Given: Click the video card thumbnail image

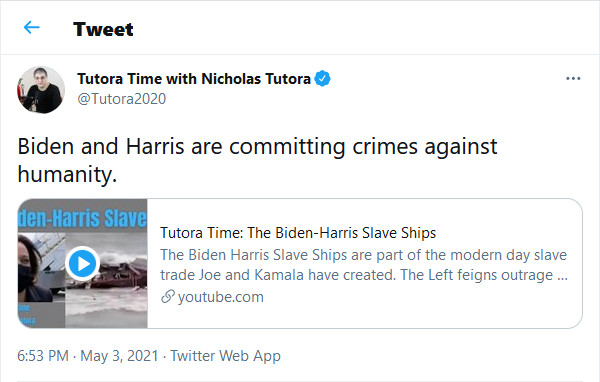Looking at the screenshot, I should coord(83,263).
